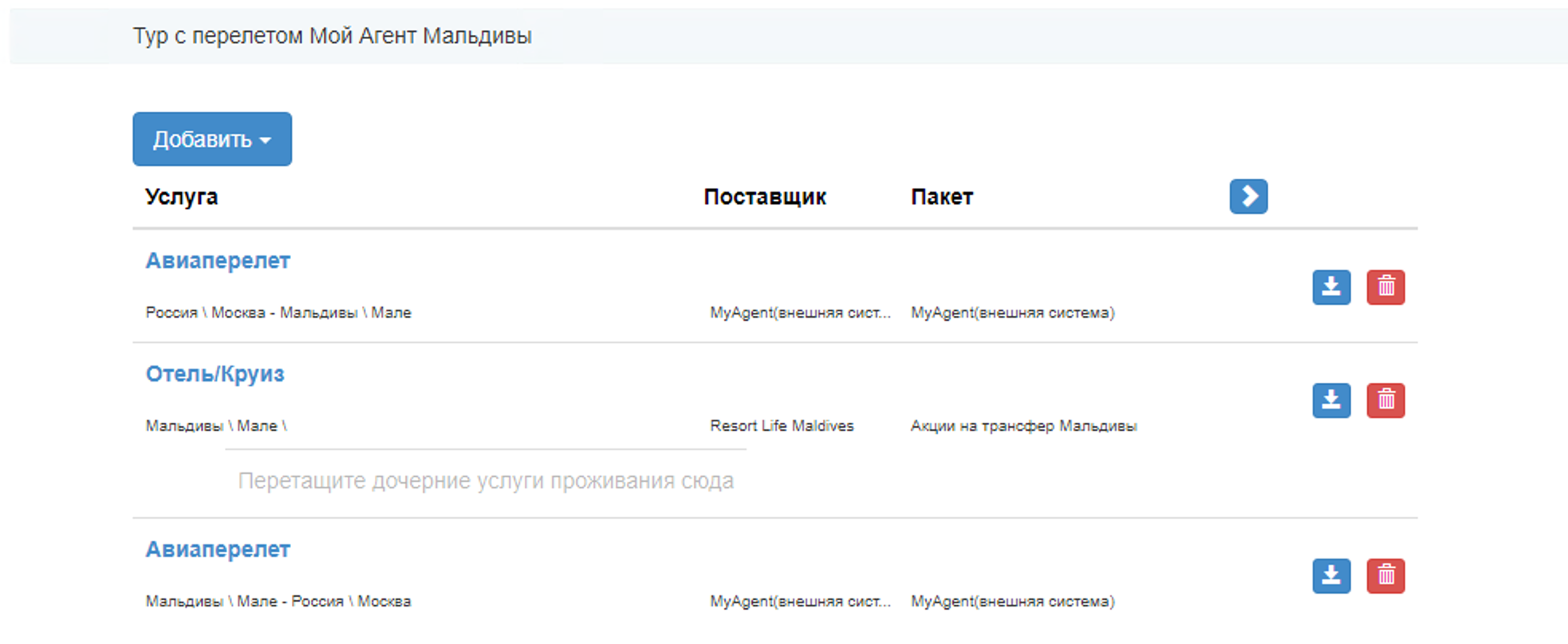1568x644 pixels.
Task: Click the Пакет column header
Action: point(941,197)
